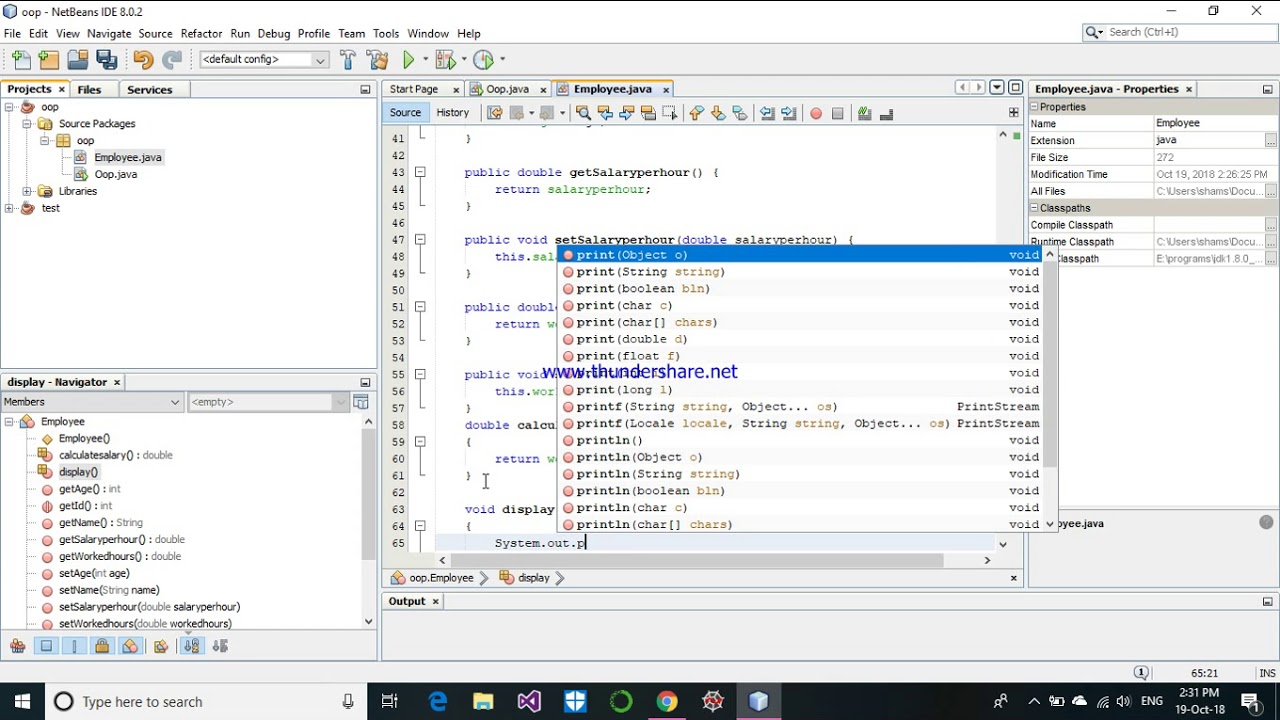Click the Undo arrow icon
Image resolution: width=1280 pixels, height=720 pixels.
pos(143,60)
